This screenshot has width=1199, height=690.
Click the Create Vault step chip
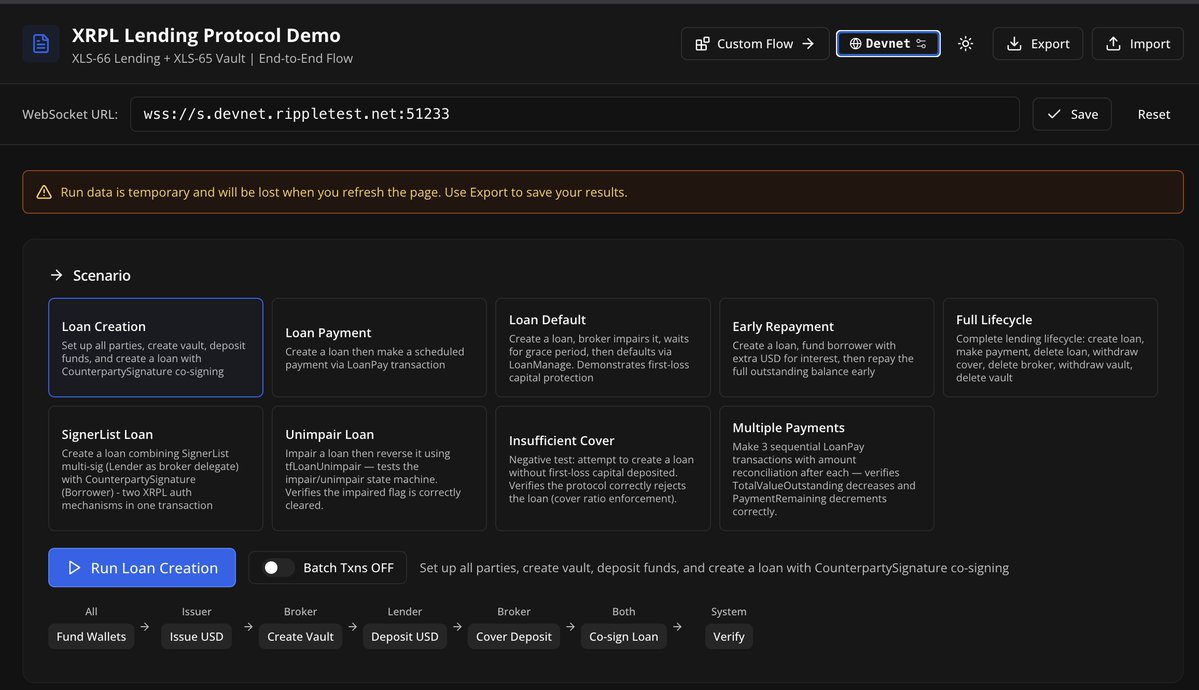pyautogui.click(x=301, y=636)
